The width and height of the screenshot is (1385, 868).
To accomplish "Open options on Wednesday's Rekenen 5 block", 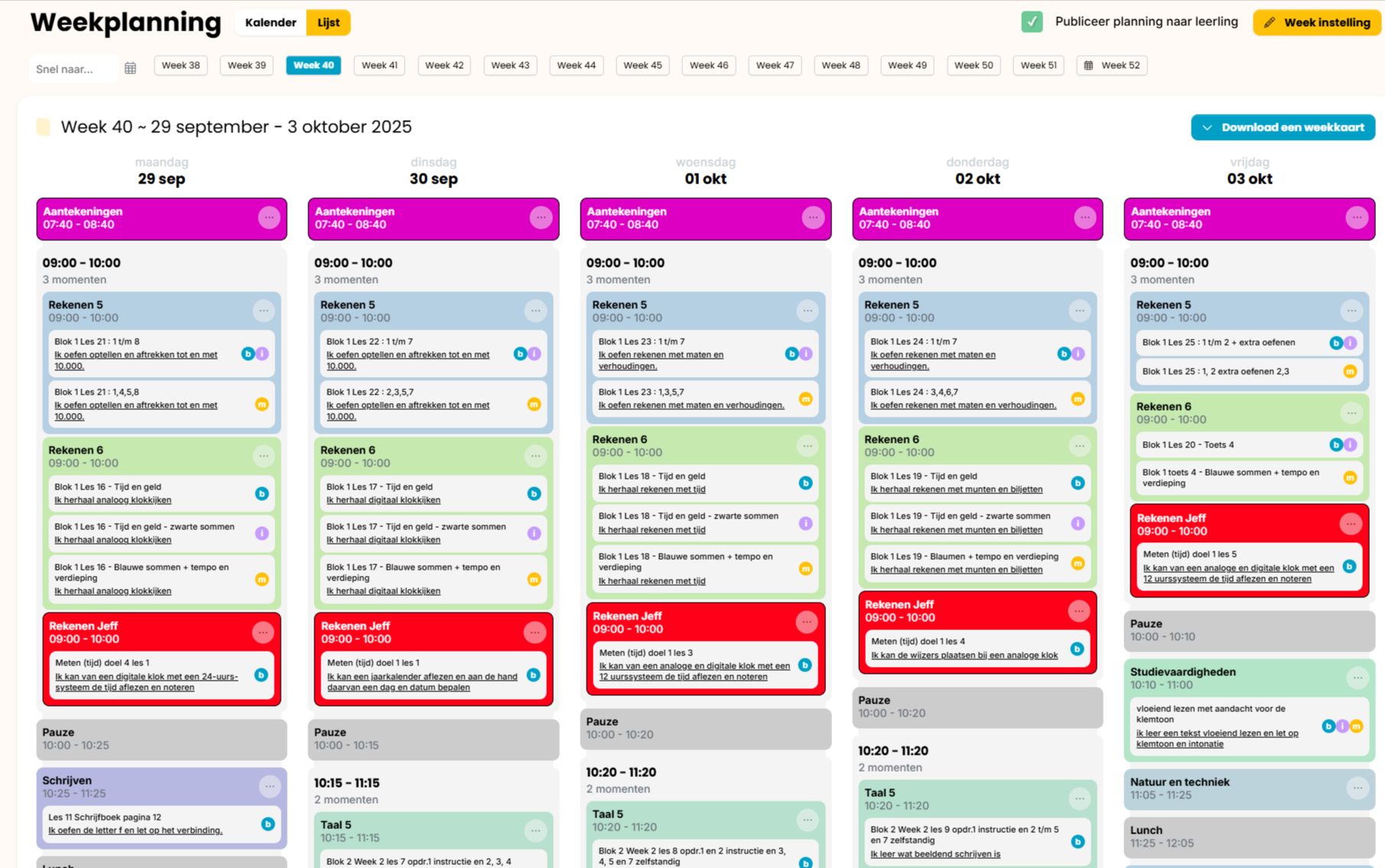I will (x=807, y=310).
